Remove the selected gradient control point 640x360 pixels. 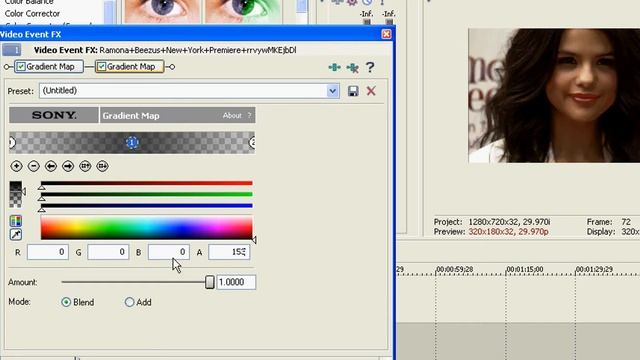pyautogui.click(x=33, y=166)
